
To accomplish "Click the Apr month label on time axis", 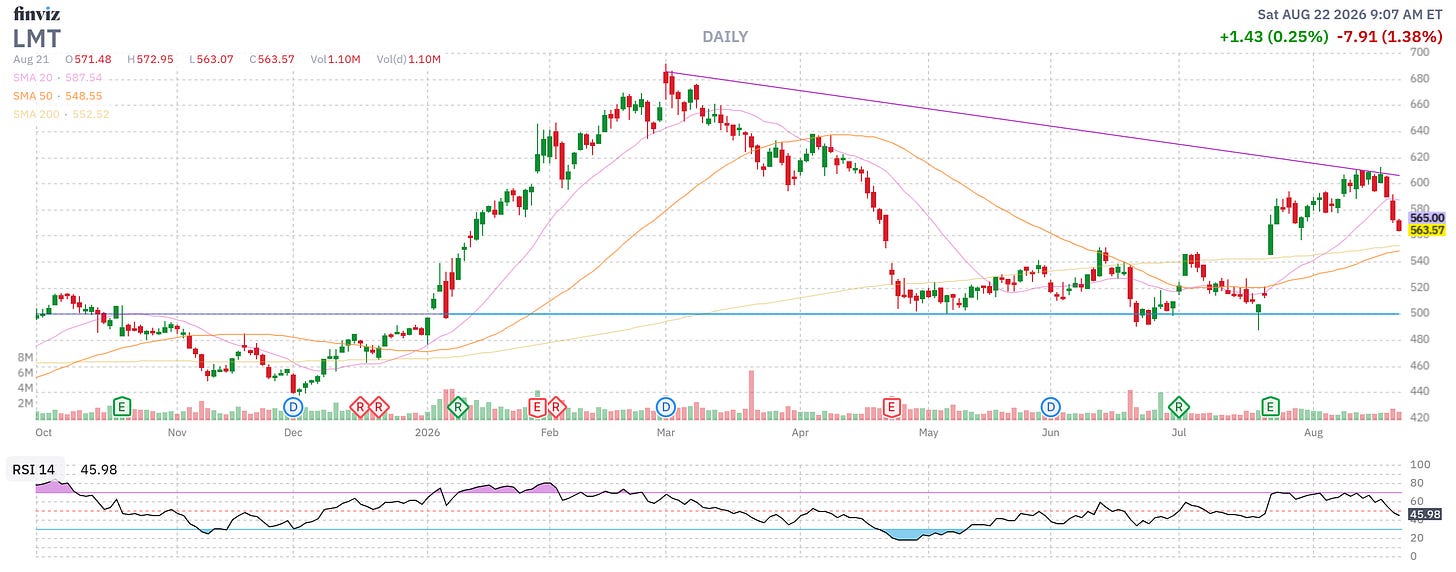I will [799, 433].
